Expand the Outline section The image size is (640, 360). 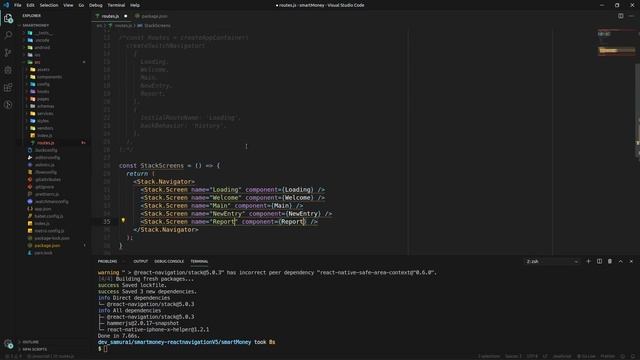(x=31, y=342)
